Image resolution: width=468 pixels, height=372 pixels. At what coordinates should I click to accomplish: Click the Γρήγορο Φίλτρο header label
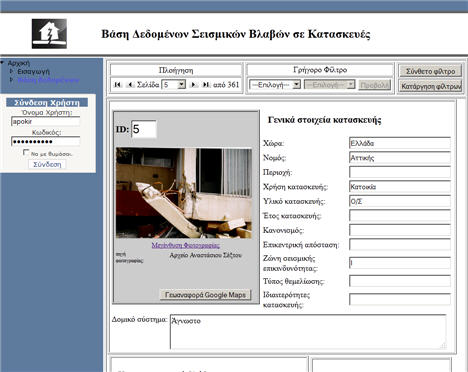[320, 70]
